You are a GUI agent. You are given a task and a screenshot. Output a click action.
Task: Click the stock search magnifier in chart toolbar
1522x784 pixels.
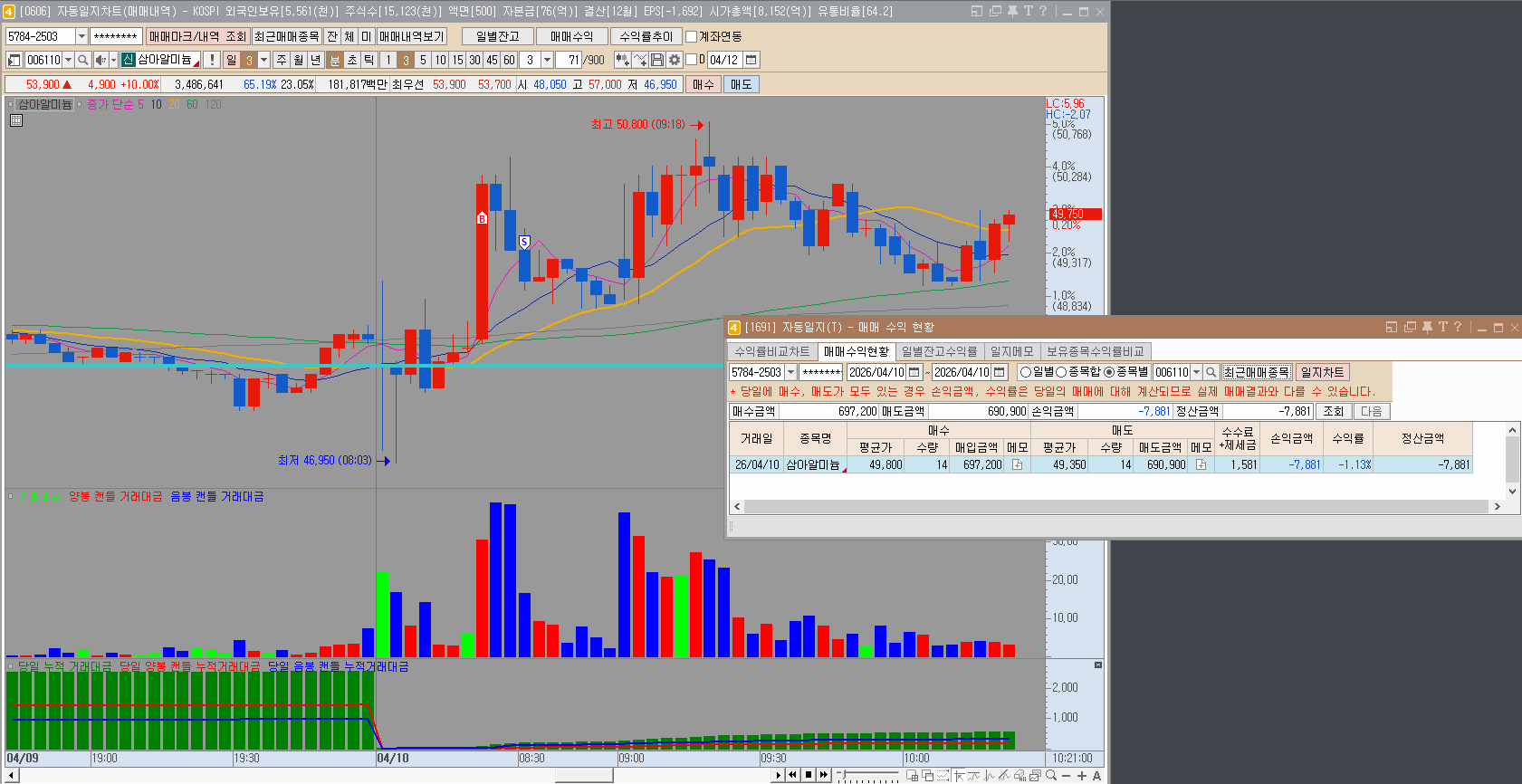(82, 60)
